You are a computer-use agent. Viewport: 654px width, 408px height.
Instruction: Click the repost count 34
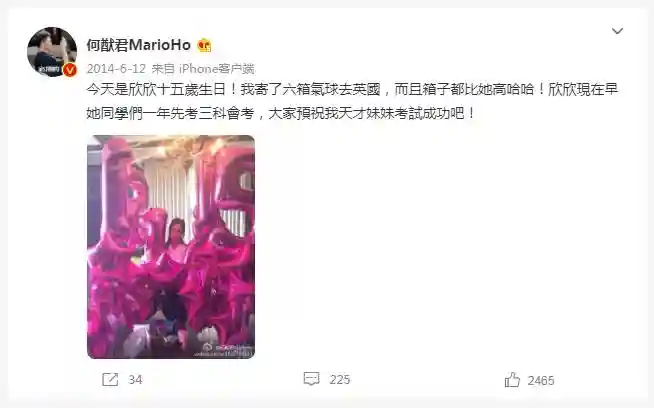135,380
